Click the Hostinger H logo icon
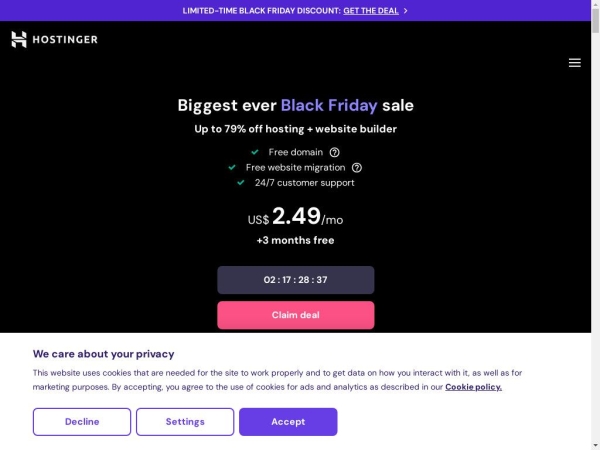The height and width of the screenshot is (450, 600). tap(19, 39)
